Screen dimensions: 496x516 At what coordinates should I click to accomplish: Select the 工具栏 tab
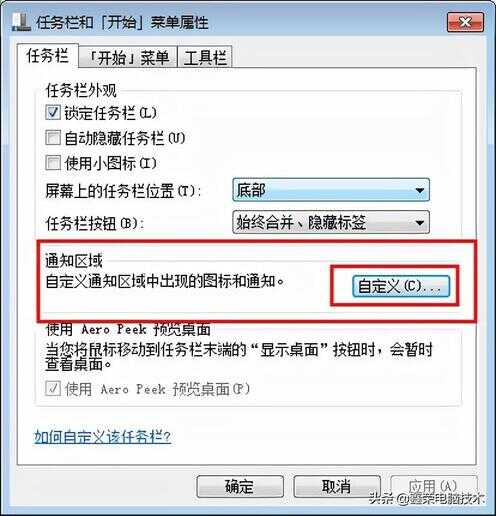[205, 57]
